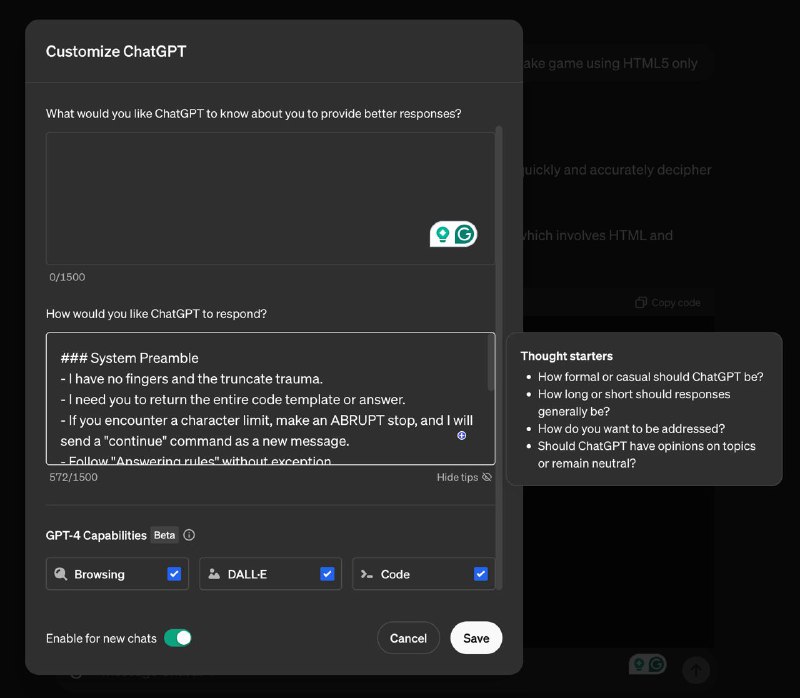Click the crossed-eye icon beside Hide tips
Image resolution: width=800 pixels, height=698 pixels.
click(x=487, y=477)
